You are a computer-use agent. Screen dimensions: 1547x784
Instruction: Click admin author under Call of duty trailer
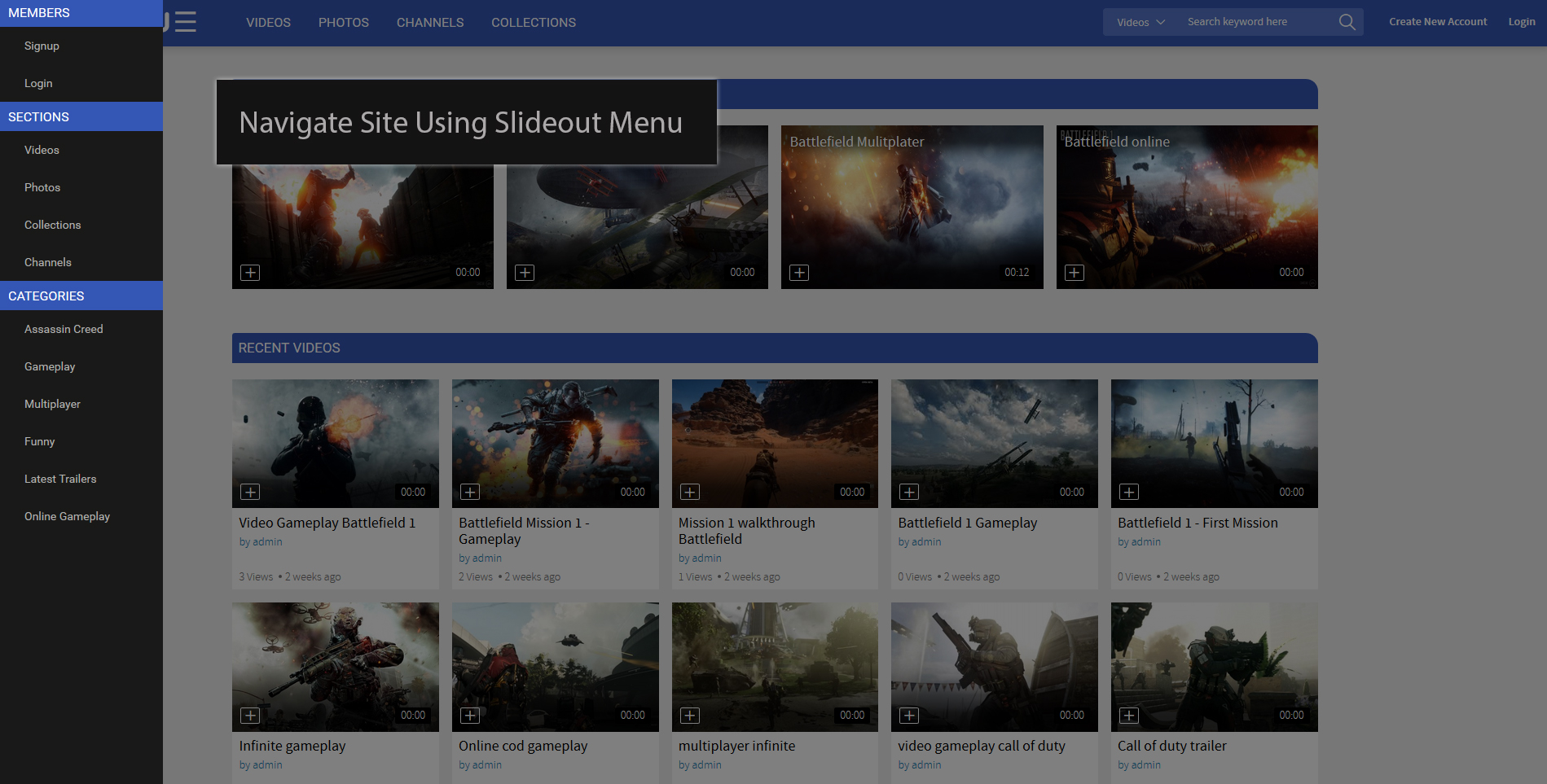(1145, 765)
